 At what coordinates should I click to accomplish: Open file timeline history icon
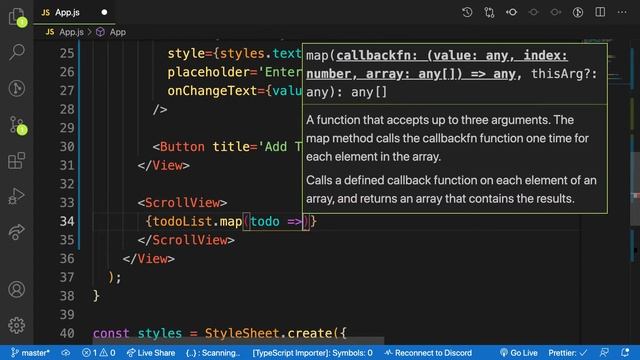pyautogui.click(x=467, y=12)
